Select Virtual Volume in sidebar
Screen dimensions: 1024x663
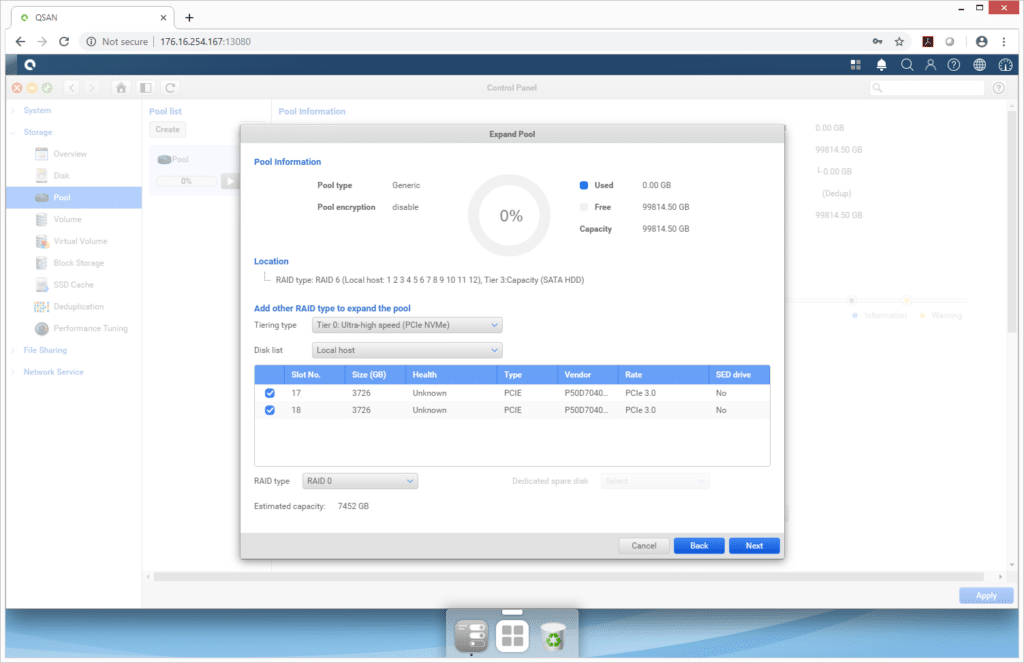[x=80, y=241]
